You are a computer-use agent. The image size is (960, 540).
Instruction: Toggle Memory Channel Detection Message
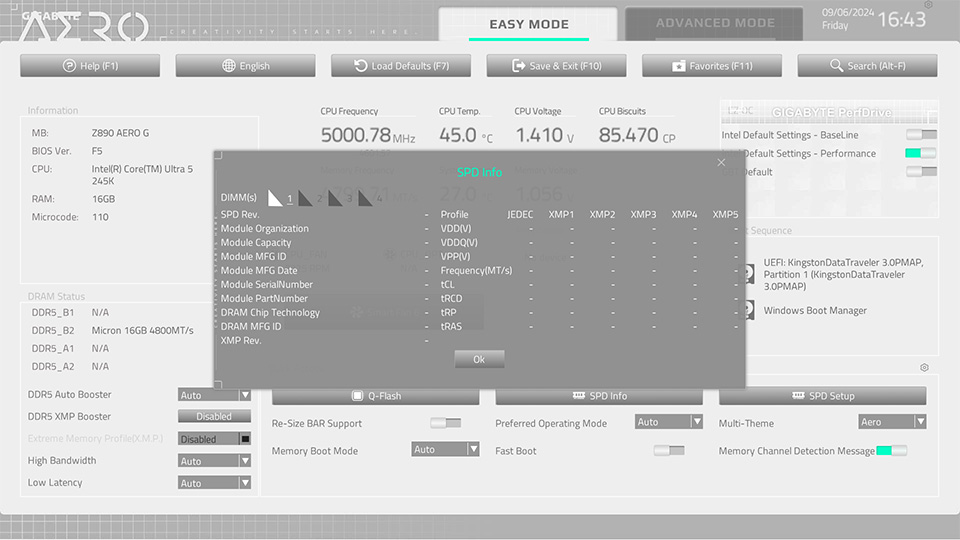pos(891,451)
